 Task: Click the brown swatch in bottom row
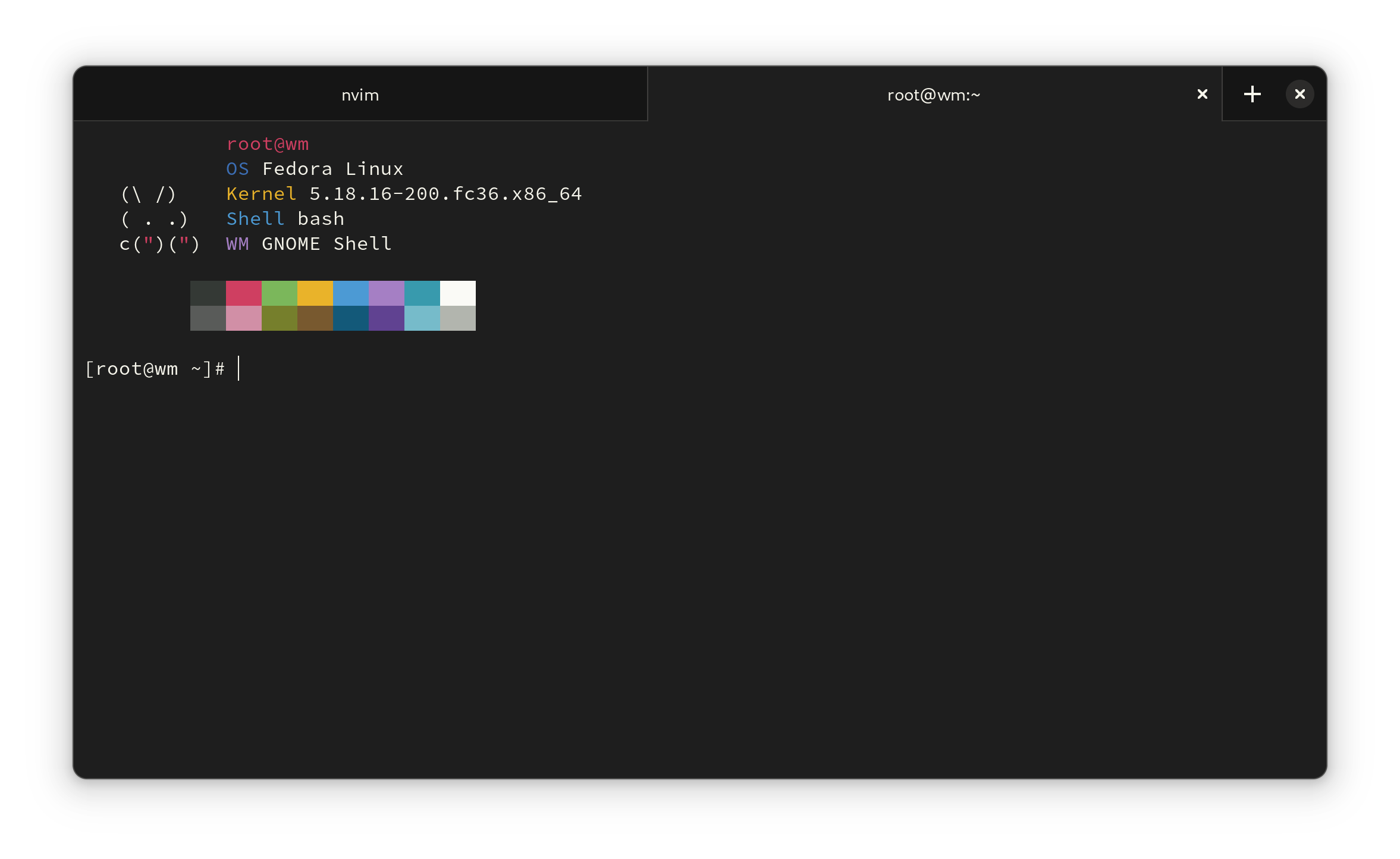click(x=315, y=318)
